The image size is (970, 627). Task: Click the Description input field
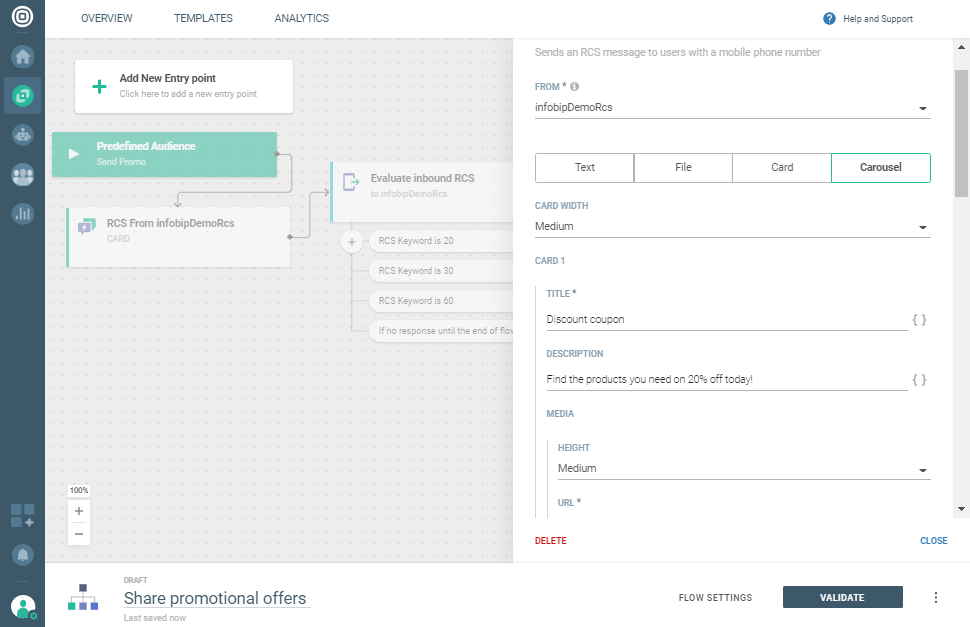point(726,380)
